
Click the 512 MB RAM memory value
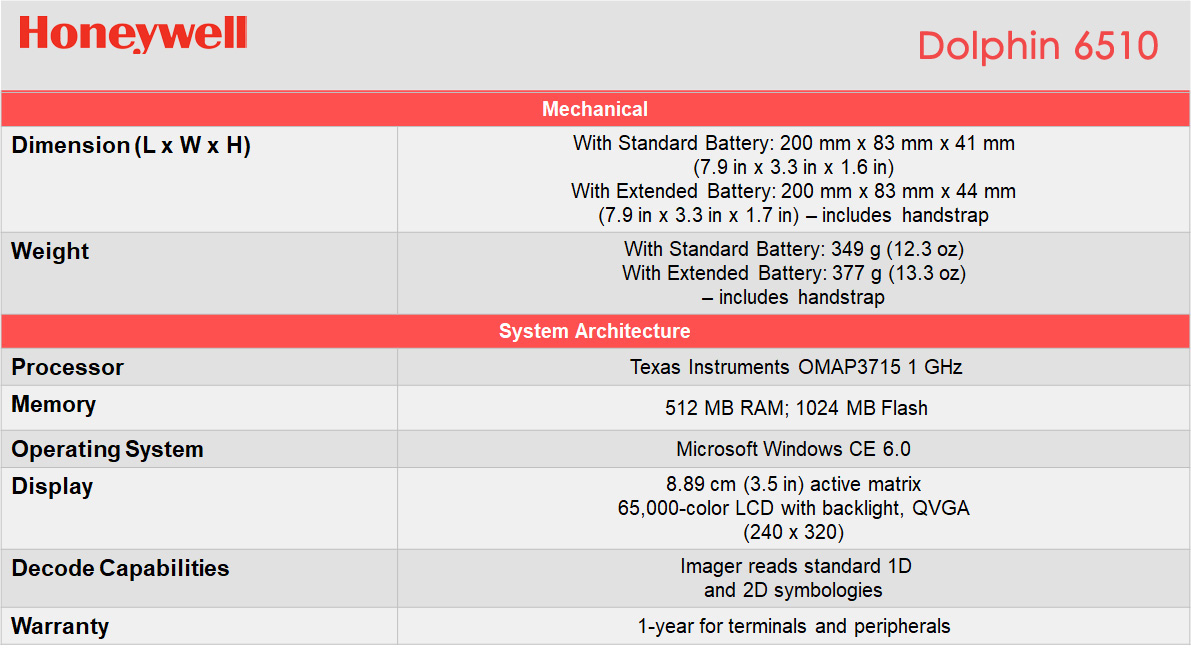(x=795, y=408)
